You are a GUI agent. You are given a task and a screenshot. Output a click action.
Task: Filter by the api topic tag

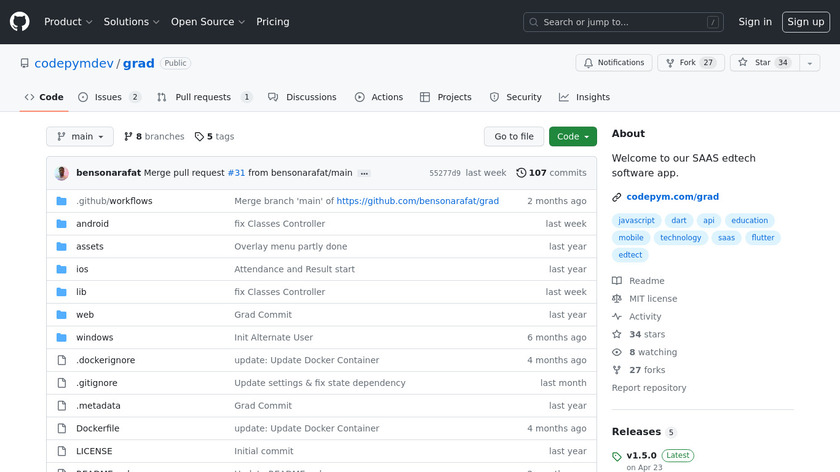[x=709, y=220]
